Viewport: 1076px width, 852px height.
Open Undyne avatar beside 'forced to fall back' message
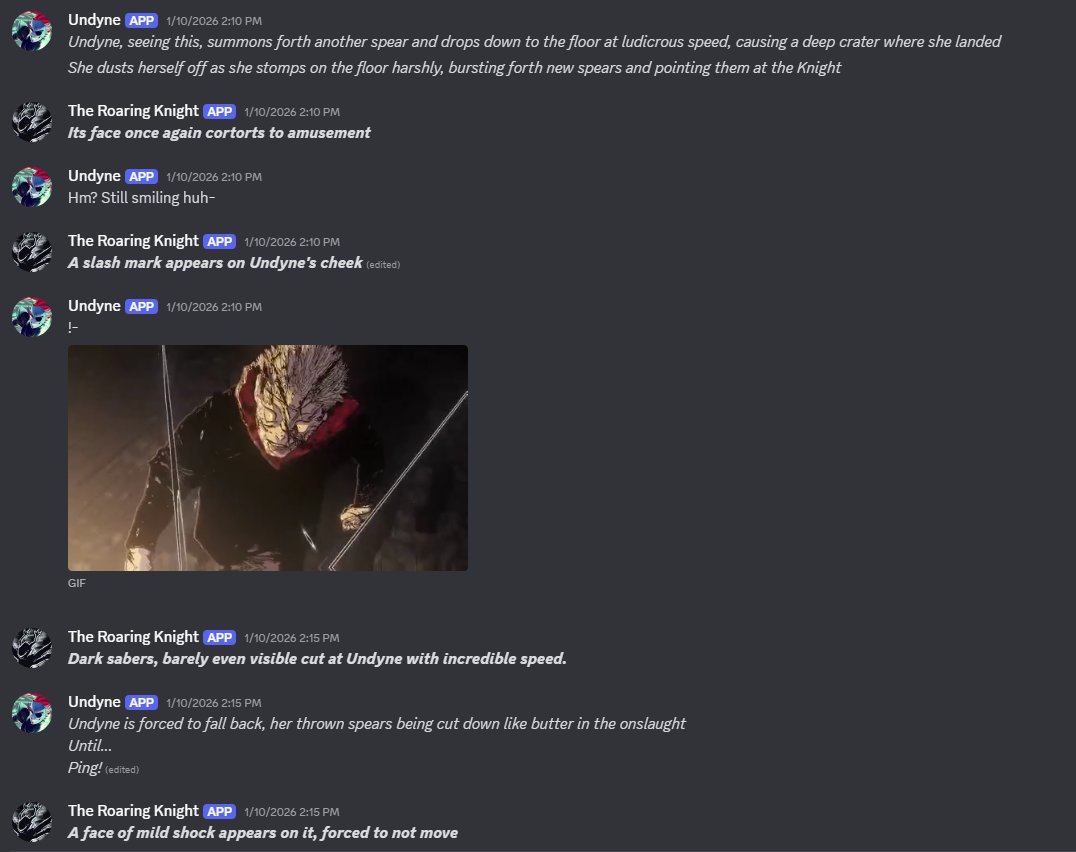(32, 713)
